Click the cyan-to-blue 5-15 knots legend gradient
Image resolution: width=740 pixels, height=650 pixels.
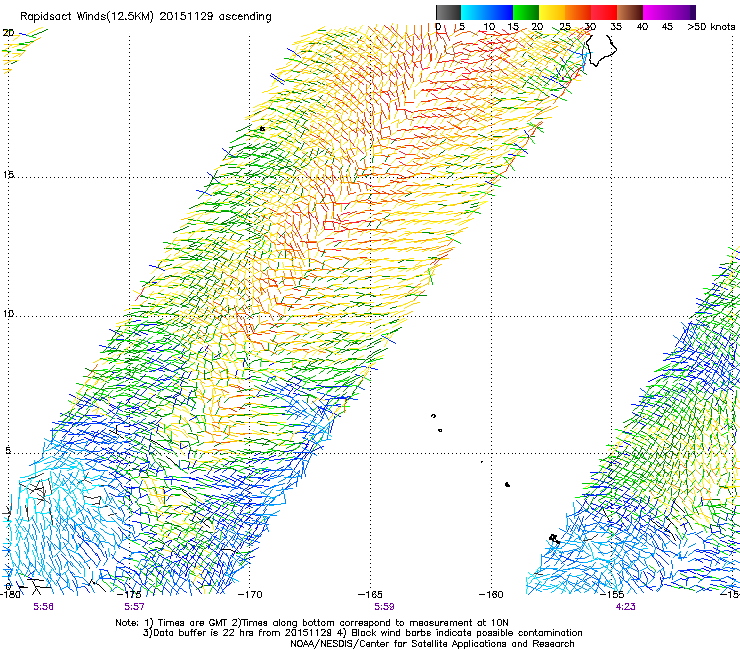(487, 12)
